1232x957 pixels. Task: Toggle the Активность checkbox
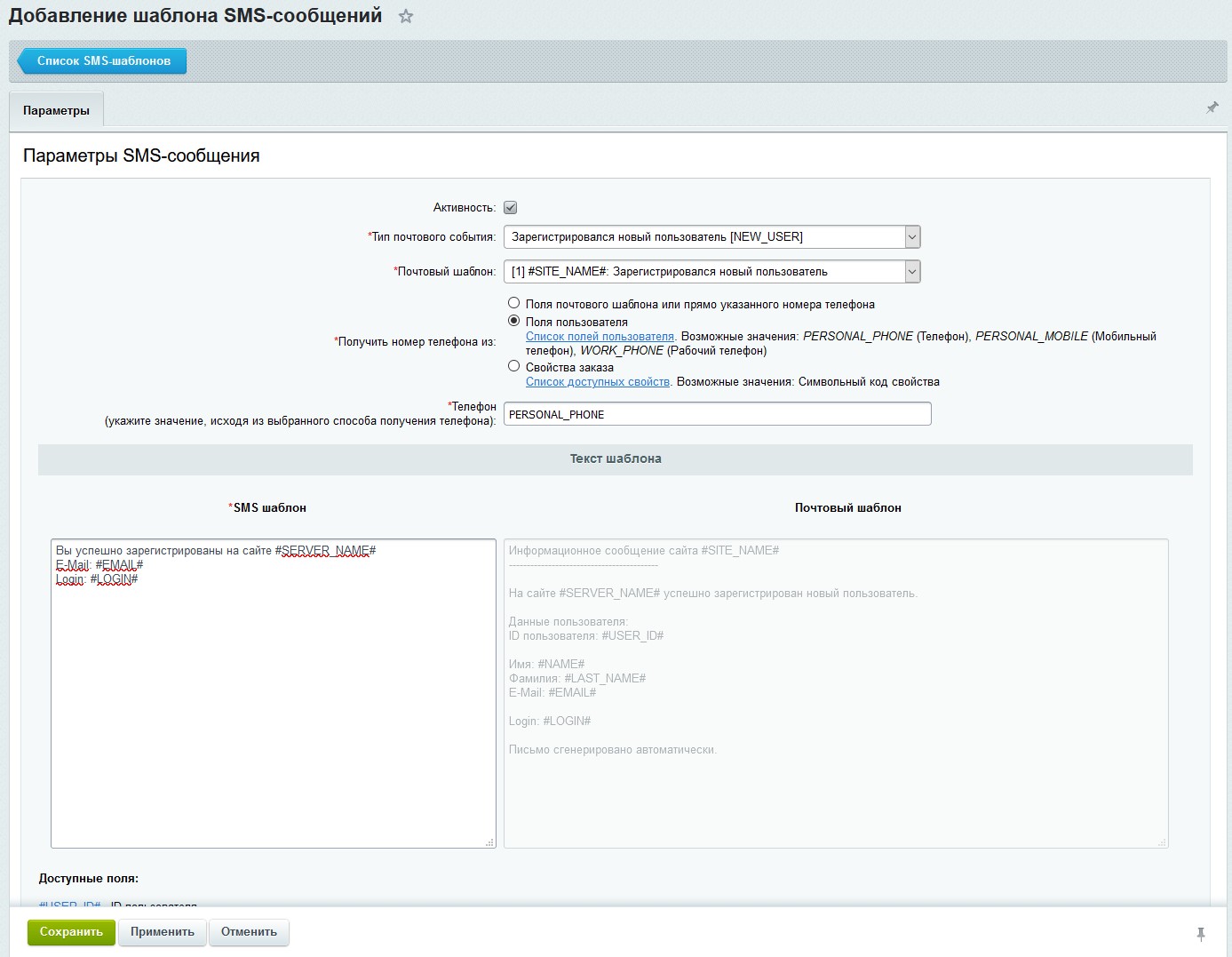[x=510, y=208]
